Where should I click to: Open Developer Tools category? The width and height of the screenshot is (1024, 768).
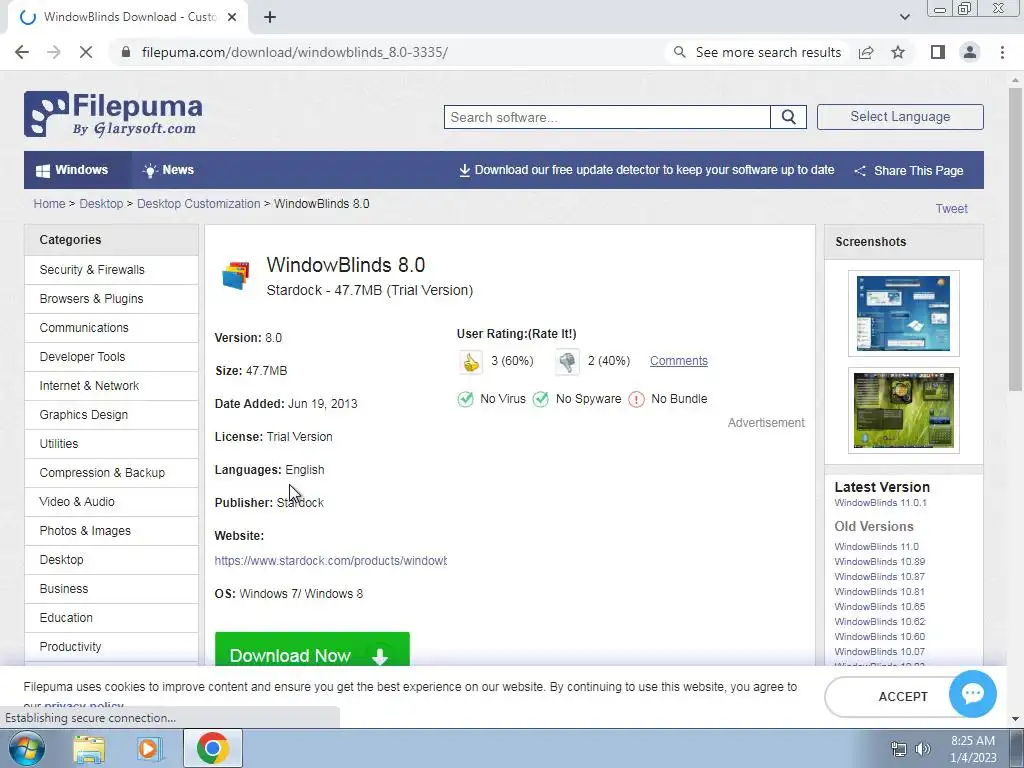coord(112,357)
